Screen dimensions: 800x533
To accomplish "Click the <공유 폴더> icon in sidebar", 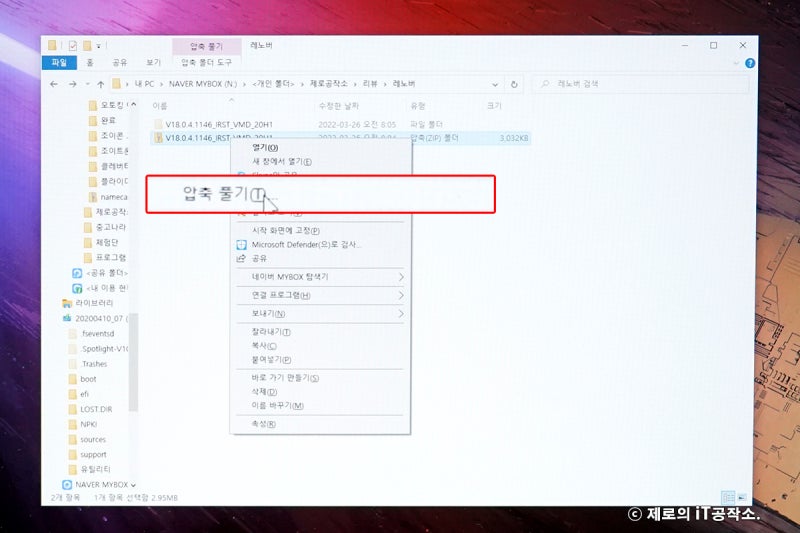I will pyautogui.click(x=77, y=273).
